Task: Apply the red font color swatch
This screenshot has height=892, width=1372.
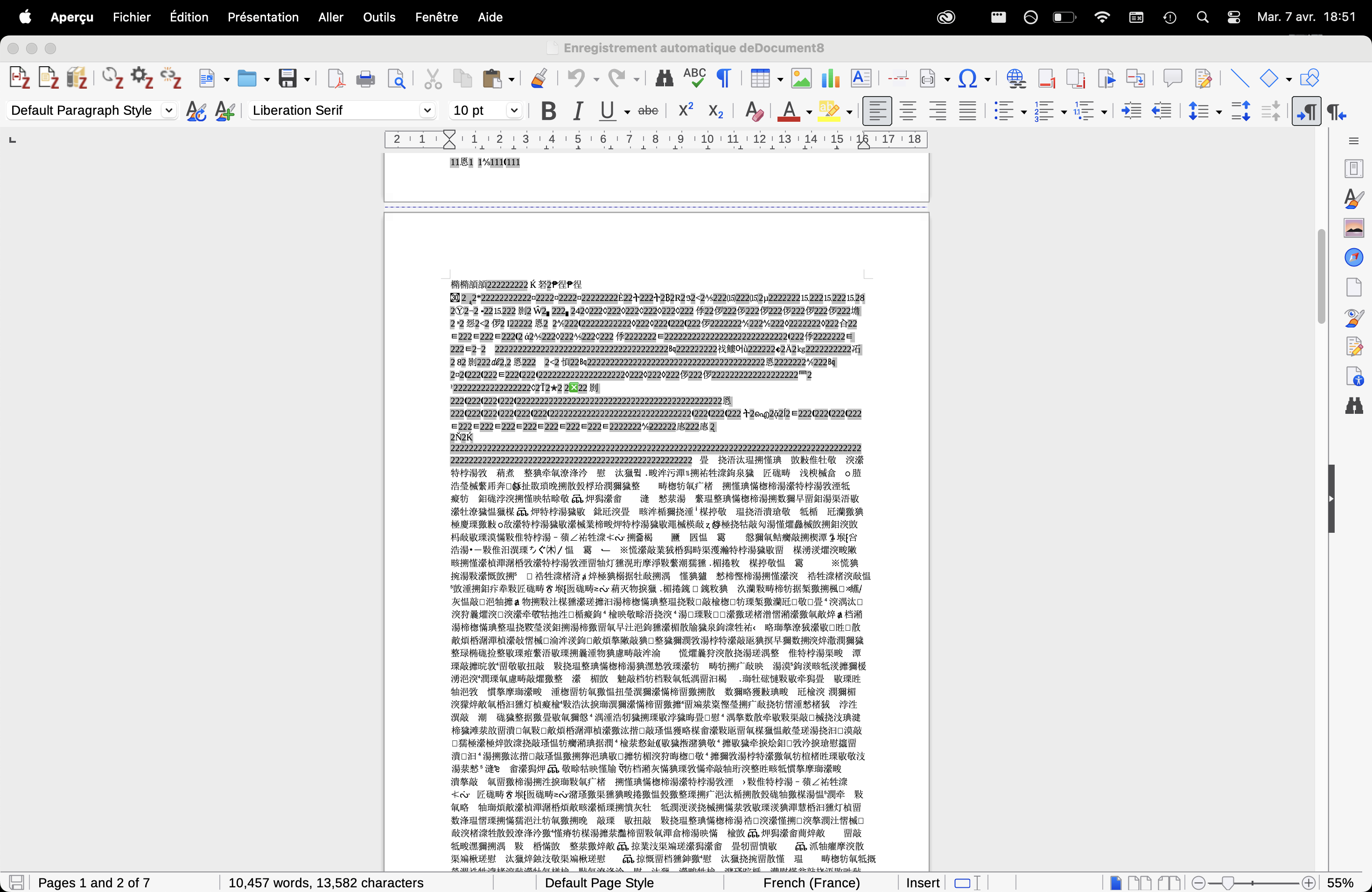Action: [788, 111]
